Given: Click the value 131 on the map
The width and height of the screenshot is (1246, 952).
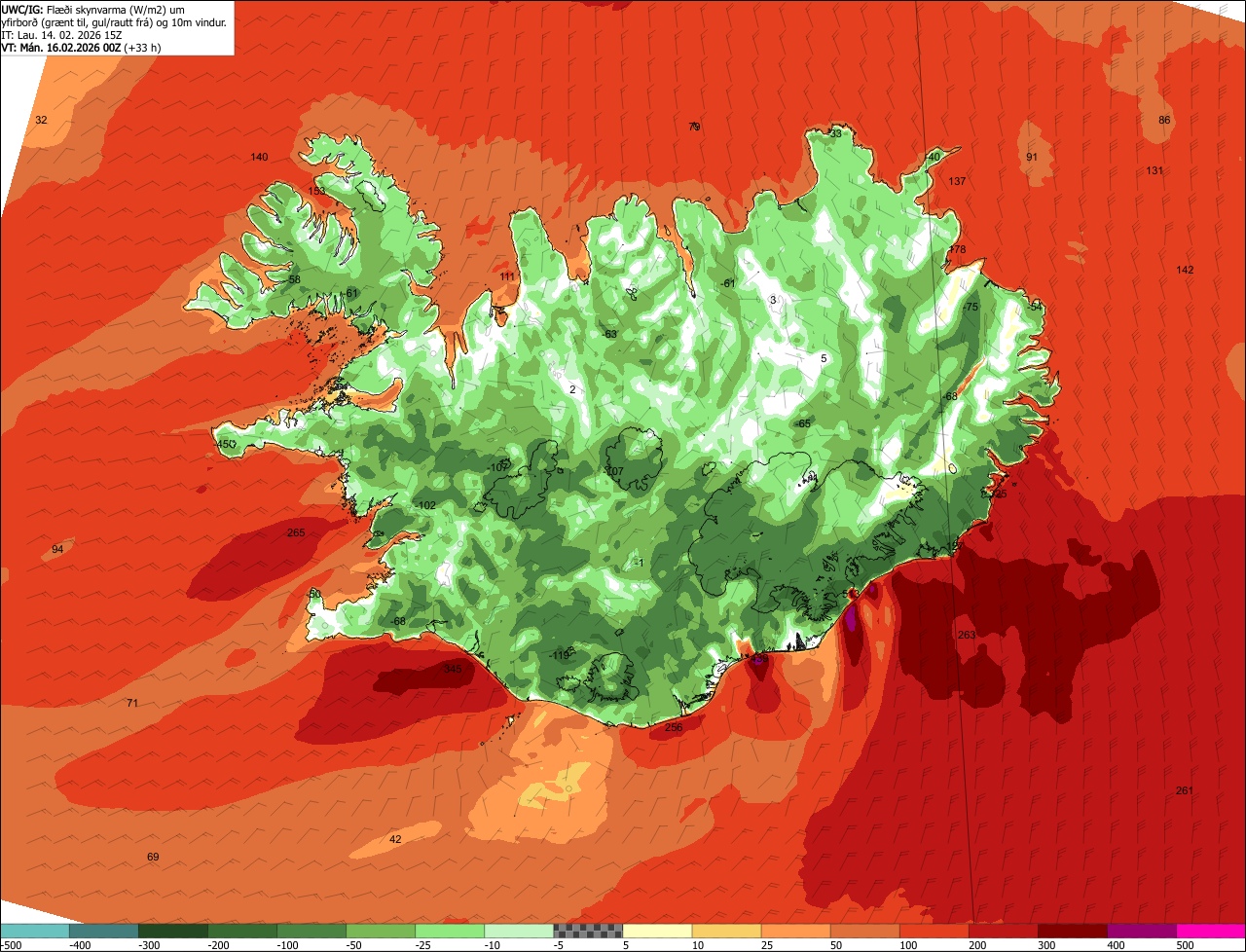Looking at the screenshot, I should (1154, 170).
